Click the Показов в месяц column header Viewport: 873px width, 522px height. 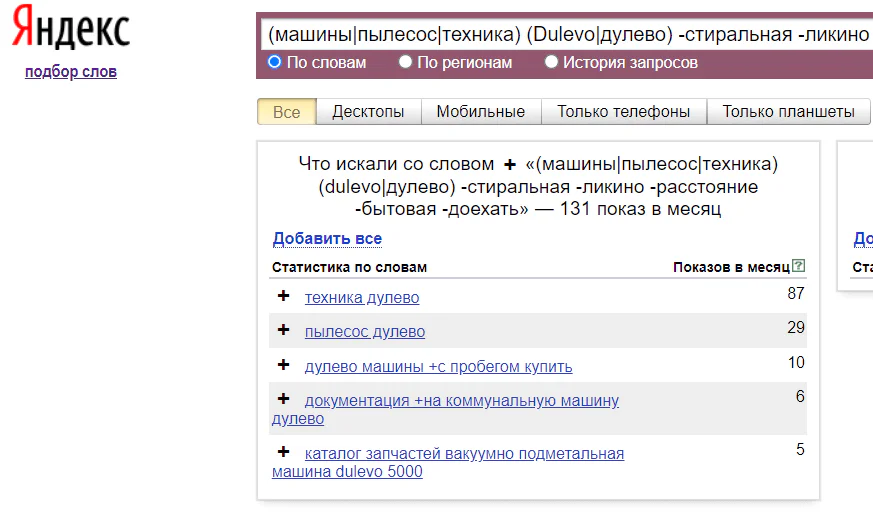(731, 267)
